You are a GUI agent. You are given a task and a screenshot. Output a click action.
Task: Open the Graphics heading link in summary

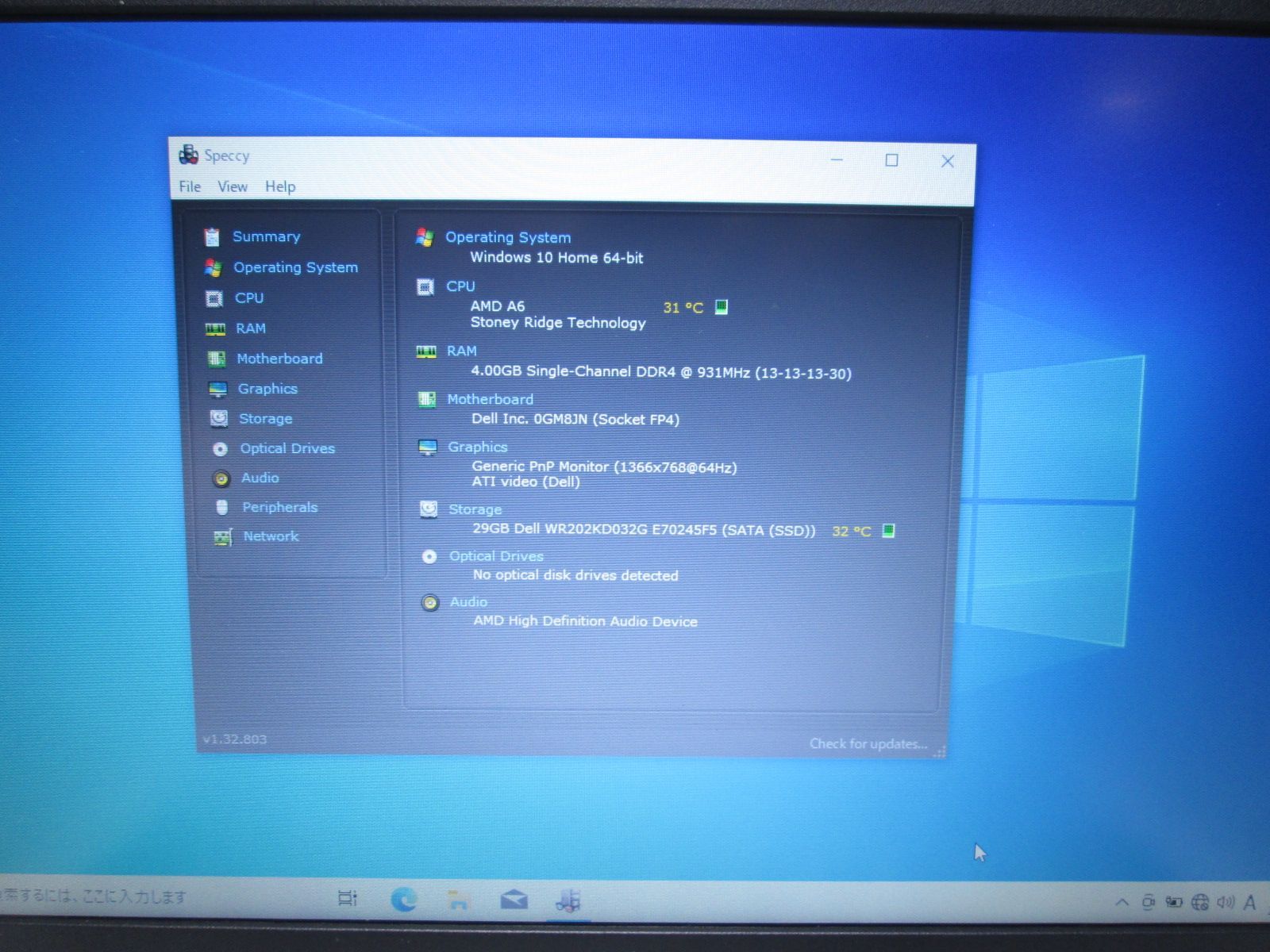click(477, 447)
